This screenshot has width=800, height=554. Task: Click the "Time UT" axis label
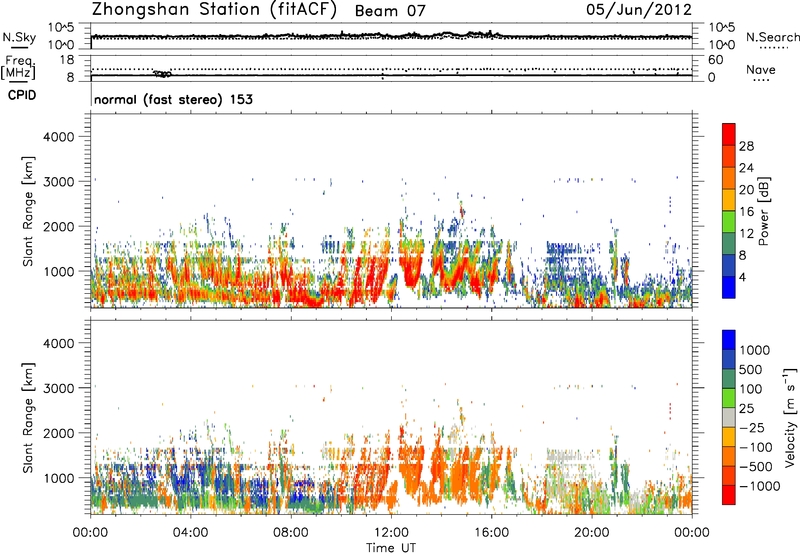tap(391, 548)
